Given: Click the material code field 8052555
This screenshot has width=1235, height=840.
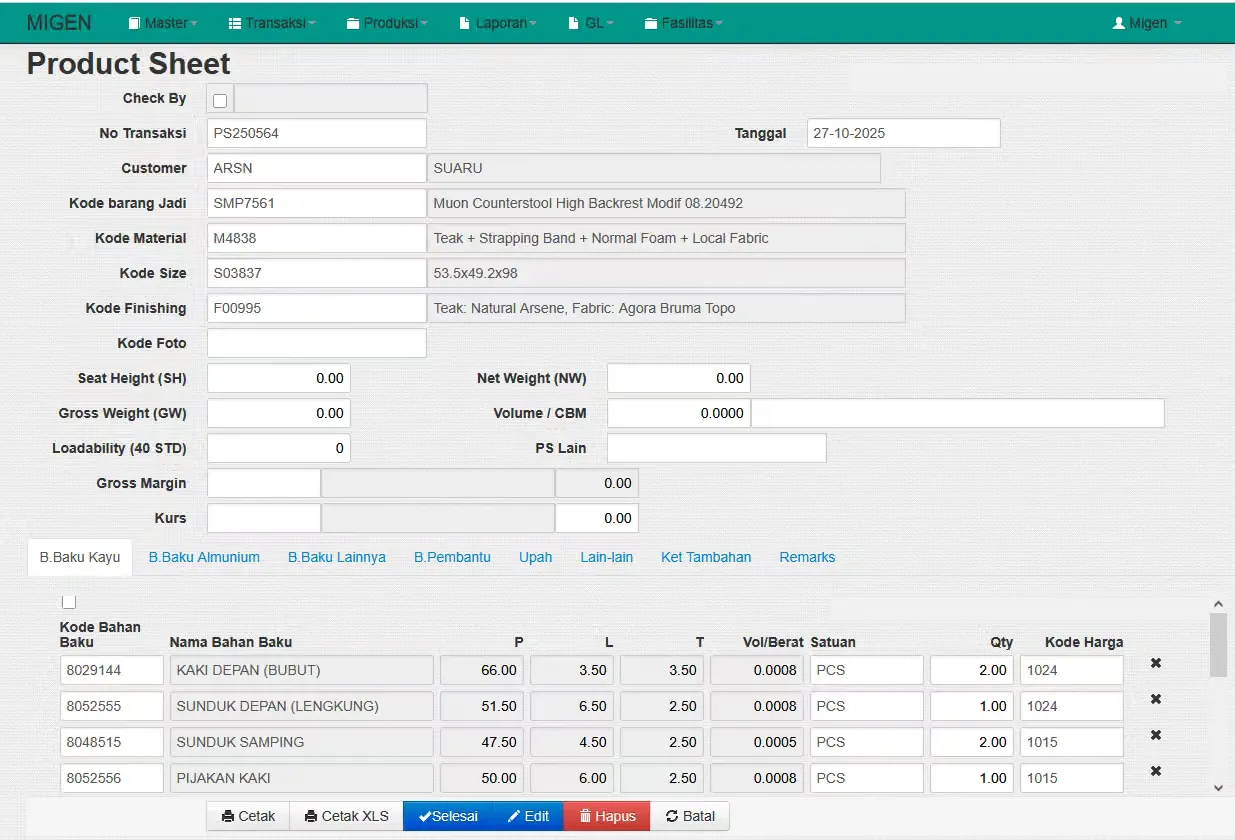Looking at the screenshot, I should coord(112,706).
